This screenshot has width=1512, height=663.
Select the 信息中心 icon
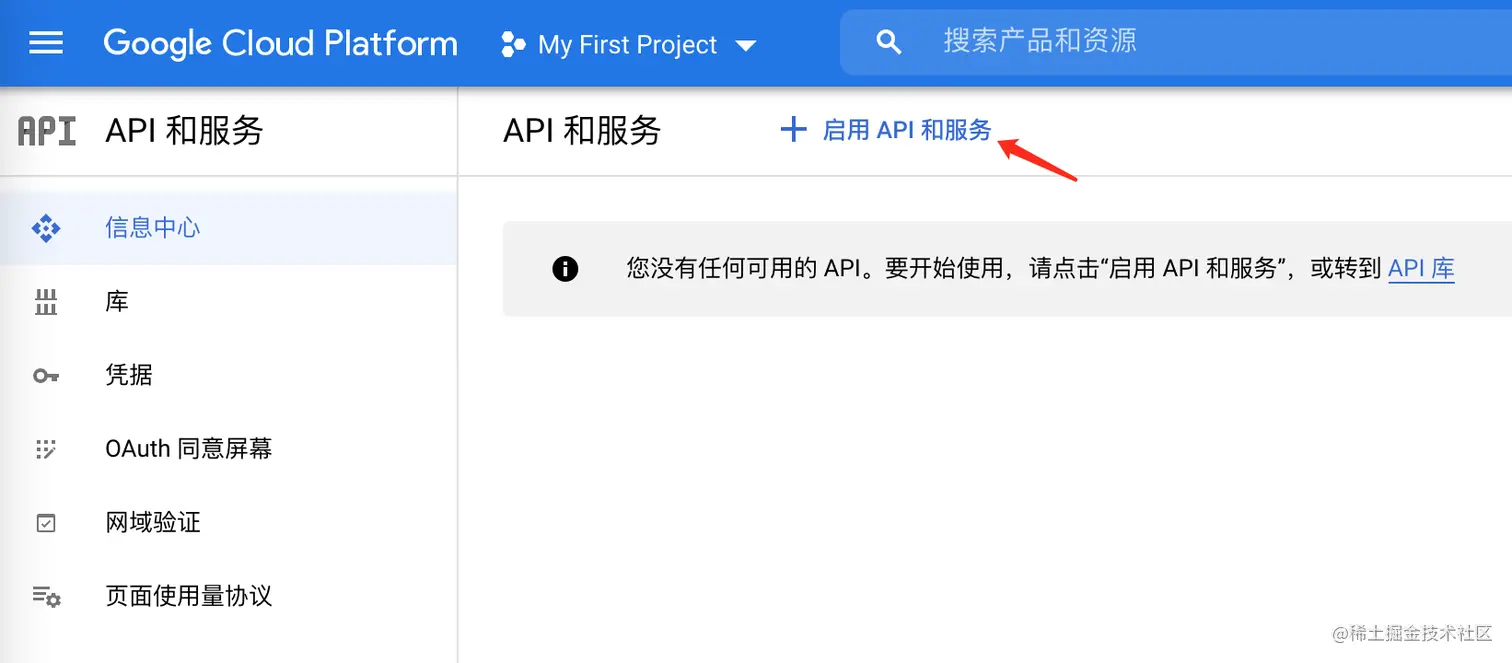(x=46, y=228)
